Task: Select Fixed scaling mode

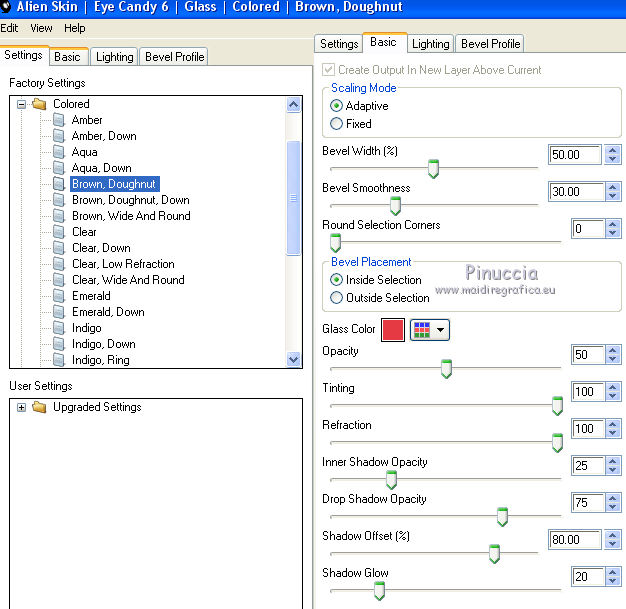Action: pyautogui.click(x=336, y=124)
